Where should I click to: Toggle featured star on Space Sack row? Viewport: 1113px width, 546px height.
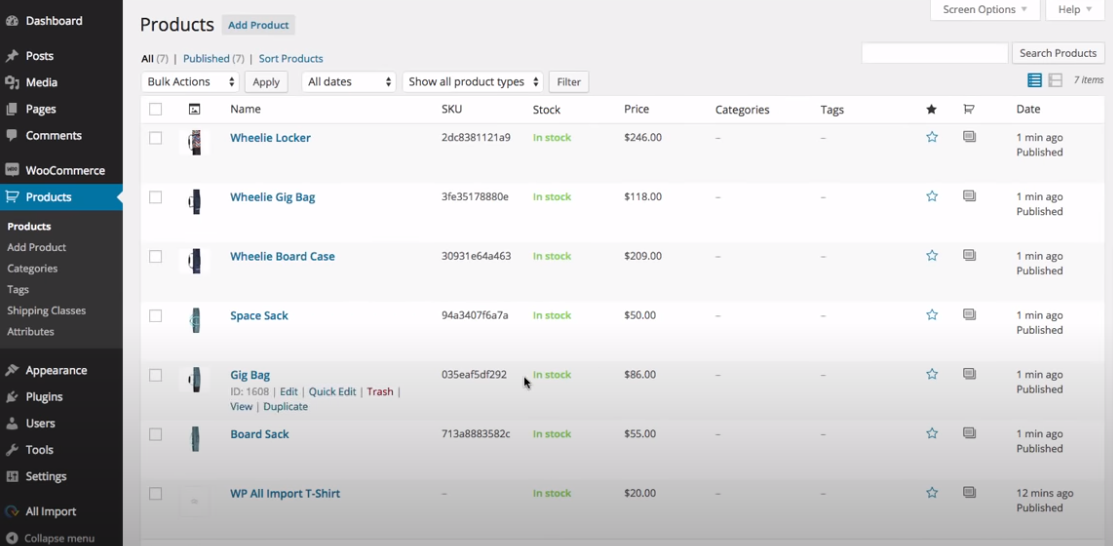[932, 315]
